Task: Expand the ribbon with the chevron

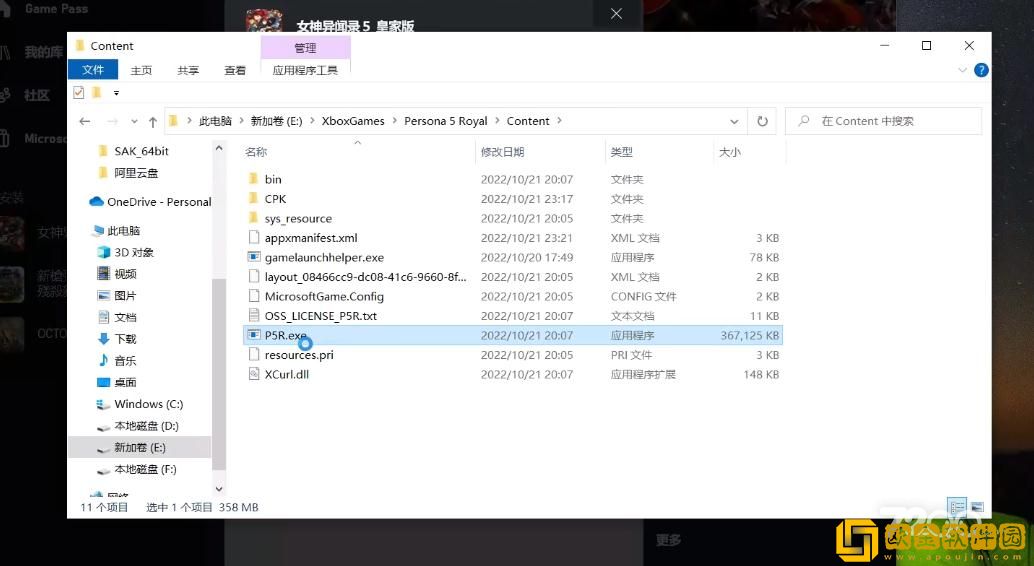Action: pyautogui.click(x=963, y=70)
